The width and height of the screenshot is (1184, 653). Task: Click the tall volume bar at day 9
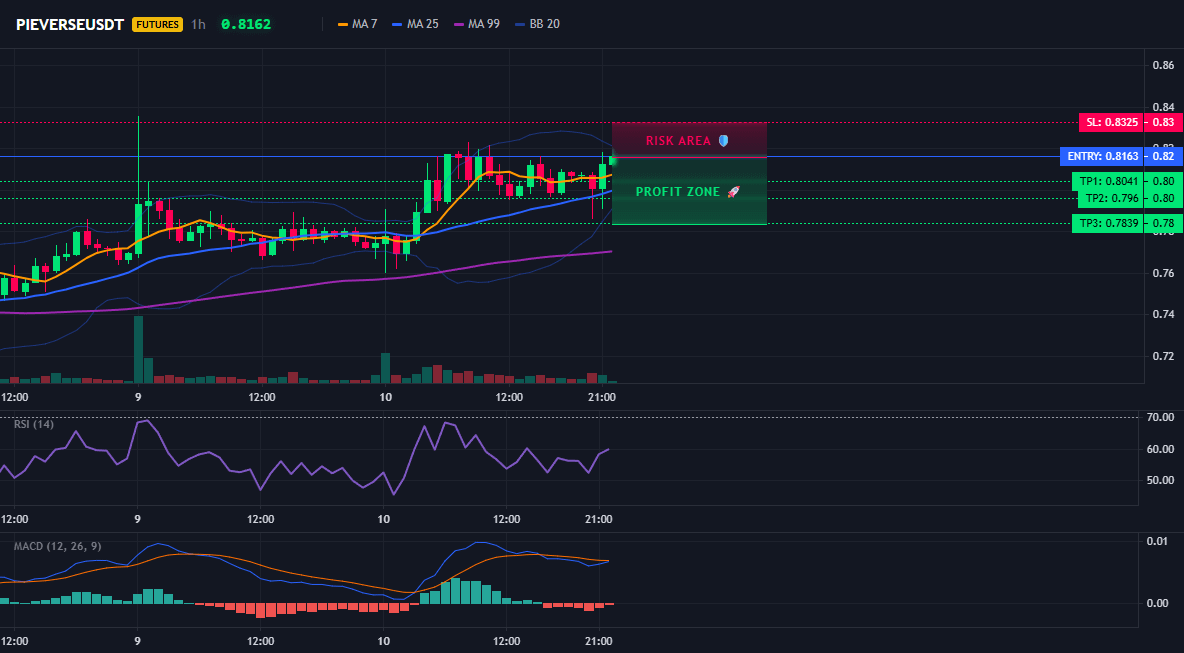(x=138, y=350)
